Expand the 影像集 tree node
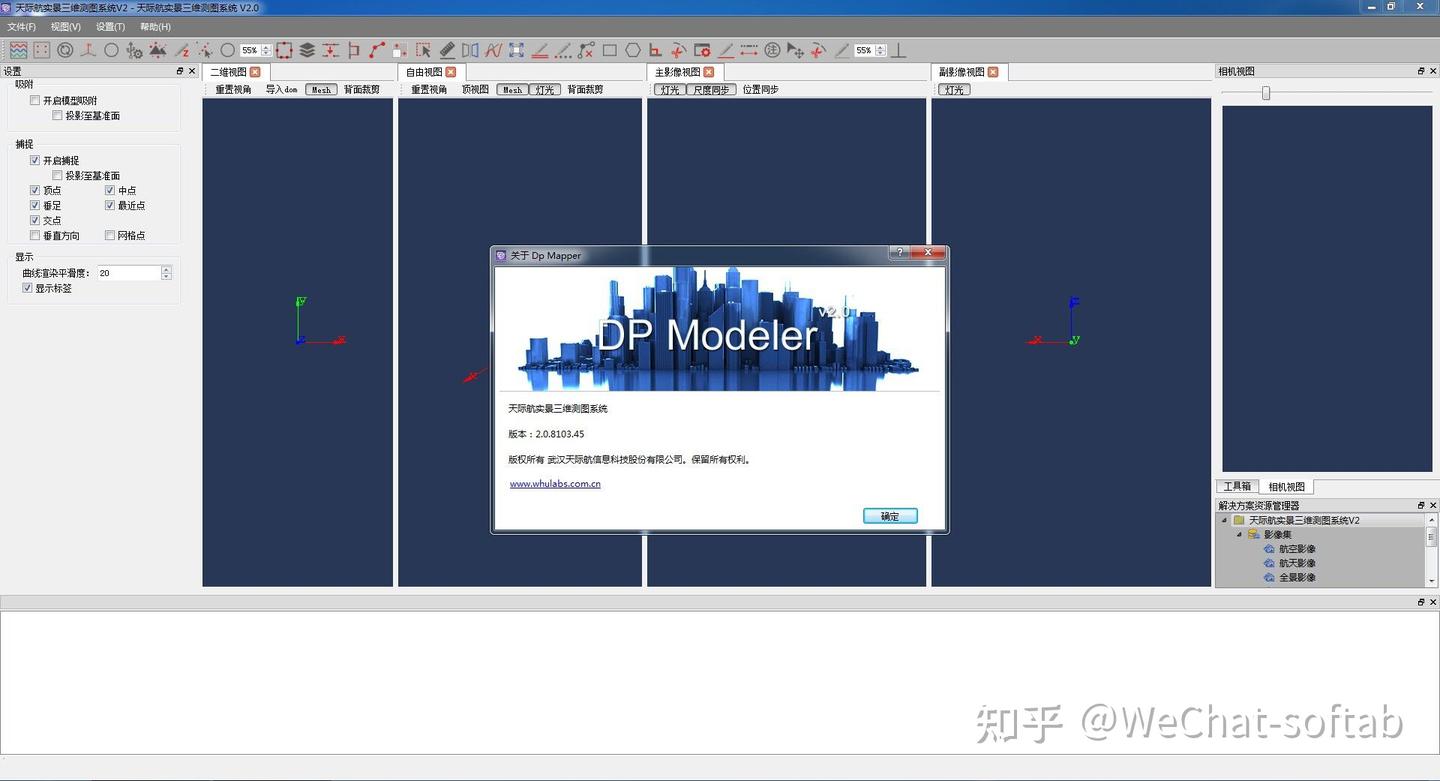The height and width of the screenshot is (781, 1440). 1240,534
